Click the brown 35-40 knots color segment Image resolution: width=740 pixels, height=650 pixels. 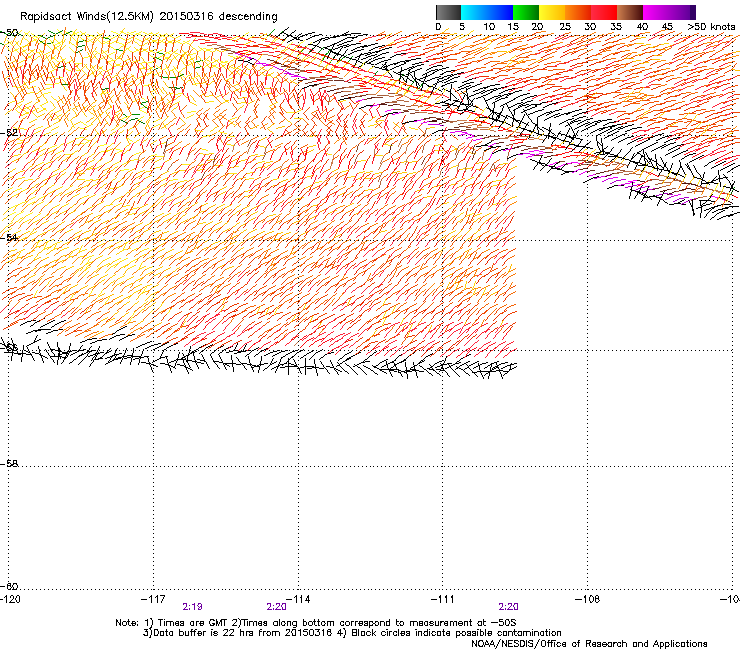630,12
